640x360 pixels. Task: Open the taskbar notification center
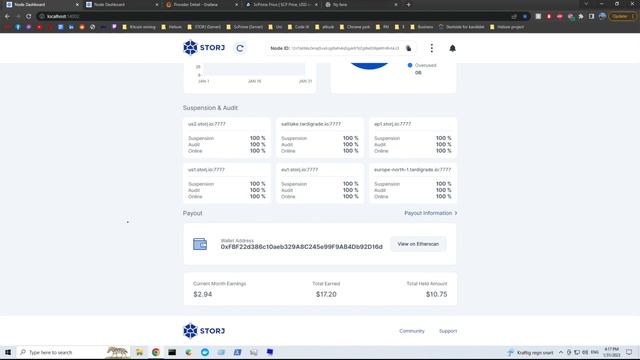[629, 352]
